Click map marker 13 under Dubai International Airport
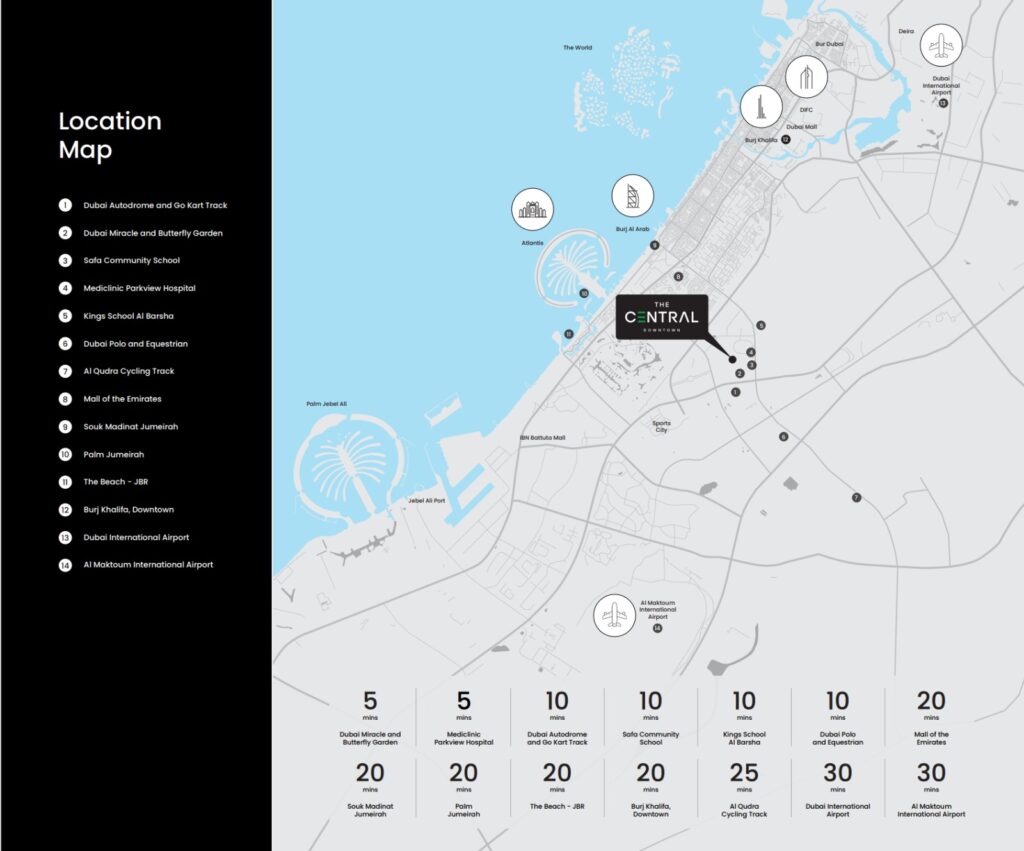1024x851 pixels. 943,103
